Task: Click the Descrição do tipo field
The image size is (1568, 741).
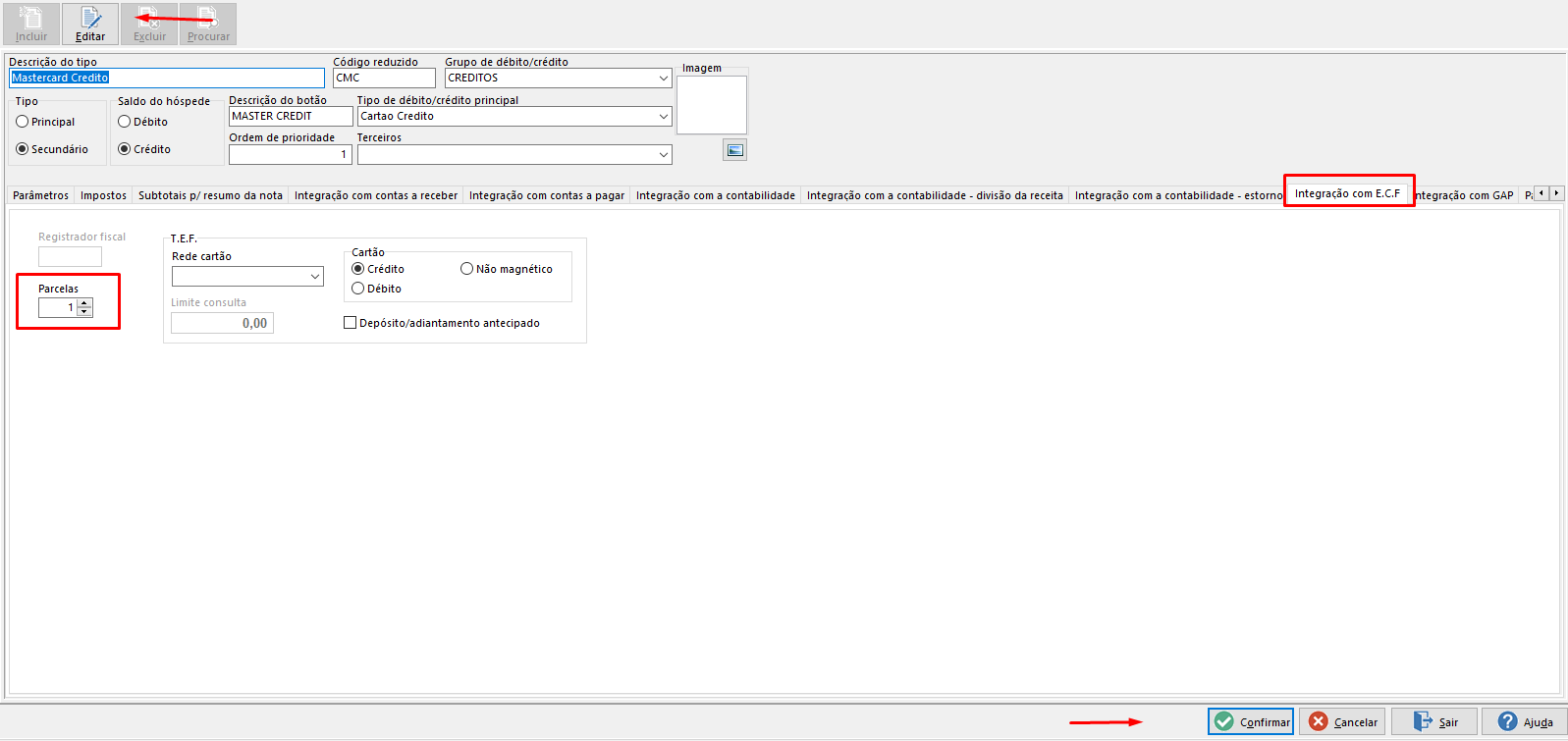Action: click(167, 78)
